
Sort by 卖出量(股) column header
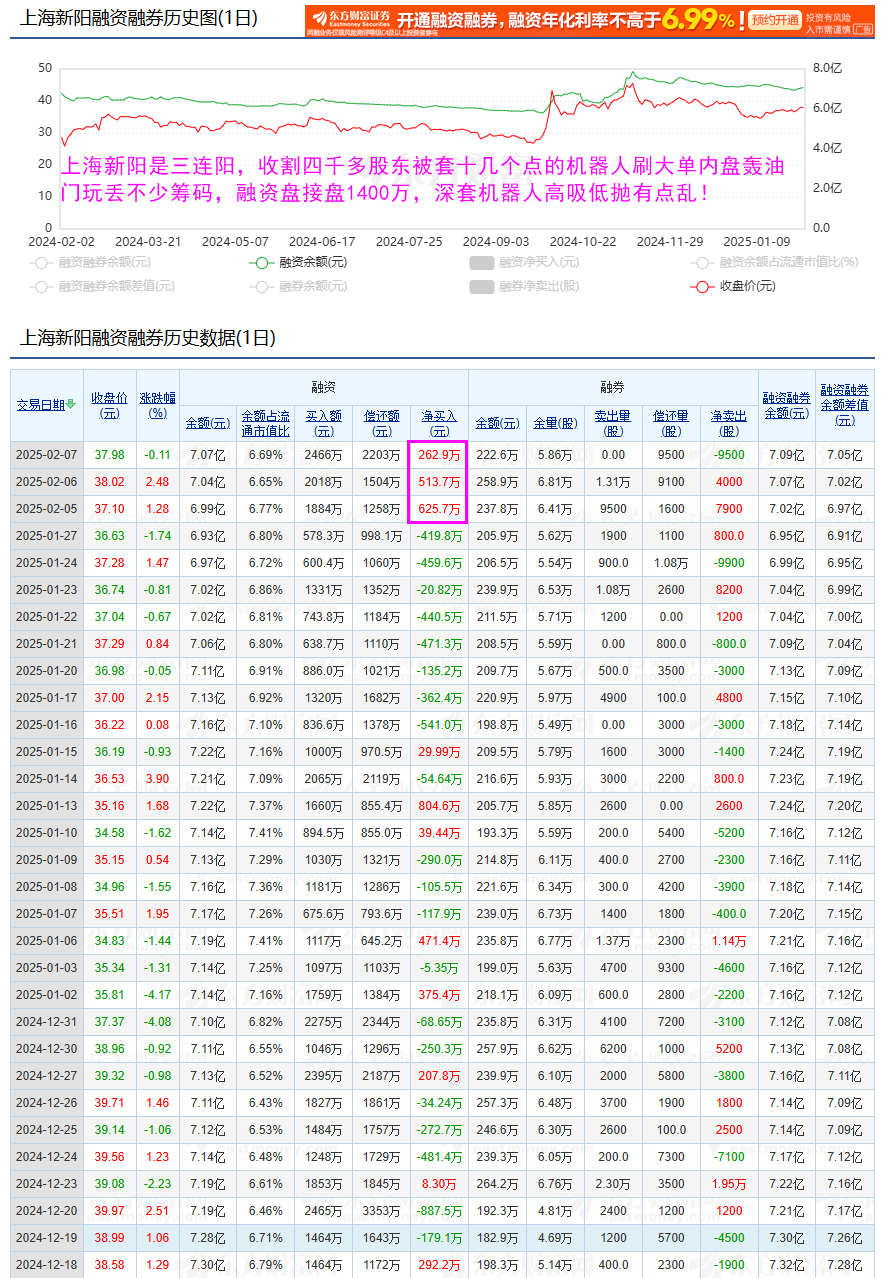pos(613,423)
